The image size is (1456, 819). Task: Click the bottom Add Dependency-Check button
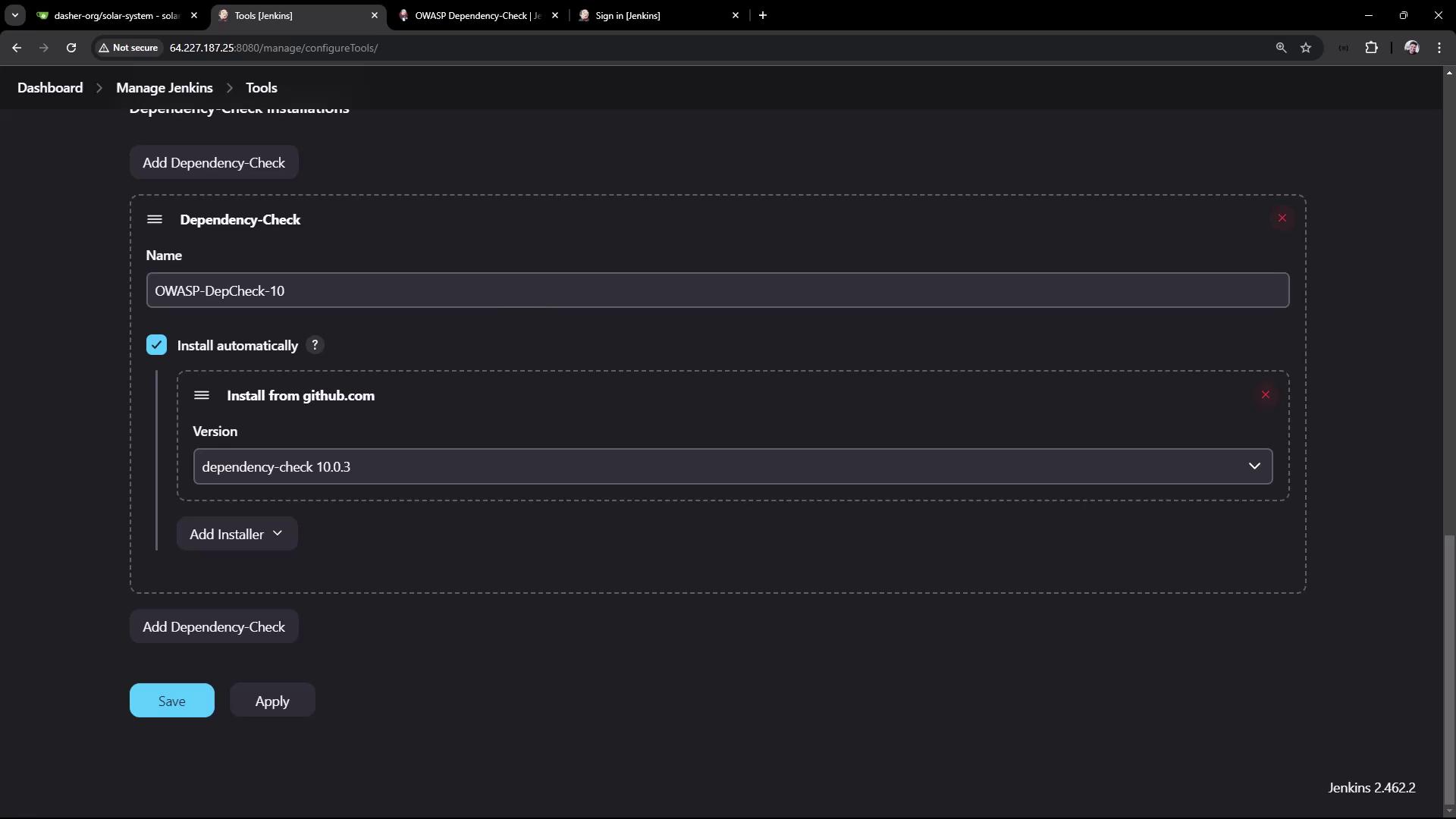point(214,626)
